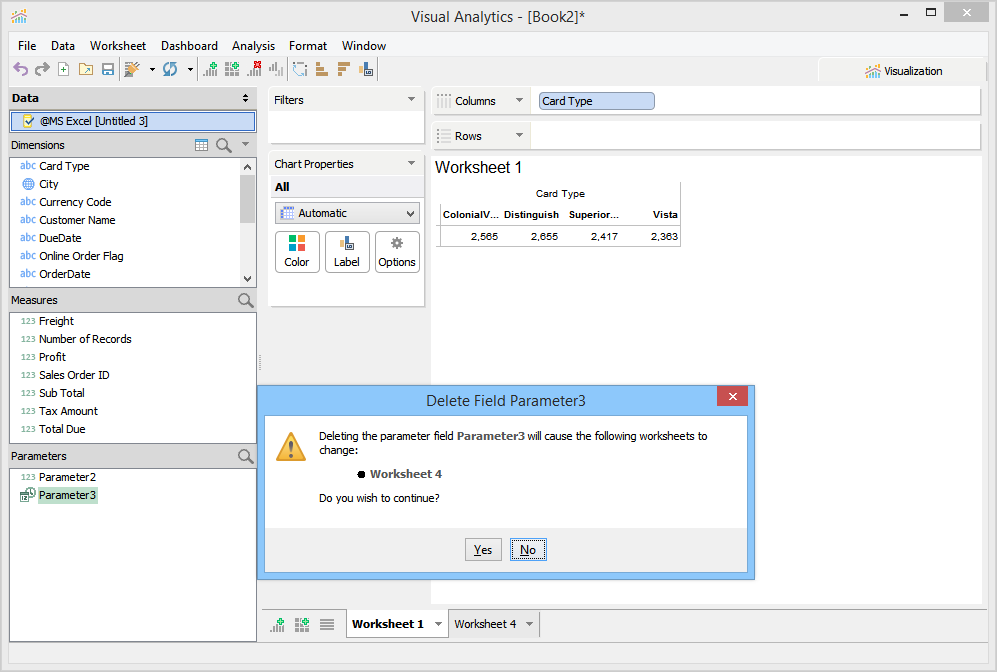The height and width of the screenshot is (672, 997).
Task: Search parameters with the magnifier icon
Action: 245,456
